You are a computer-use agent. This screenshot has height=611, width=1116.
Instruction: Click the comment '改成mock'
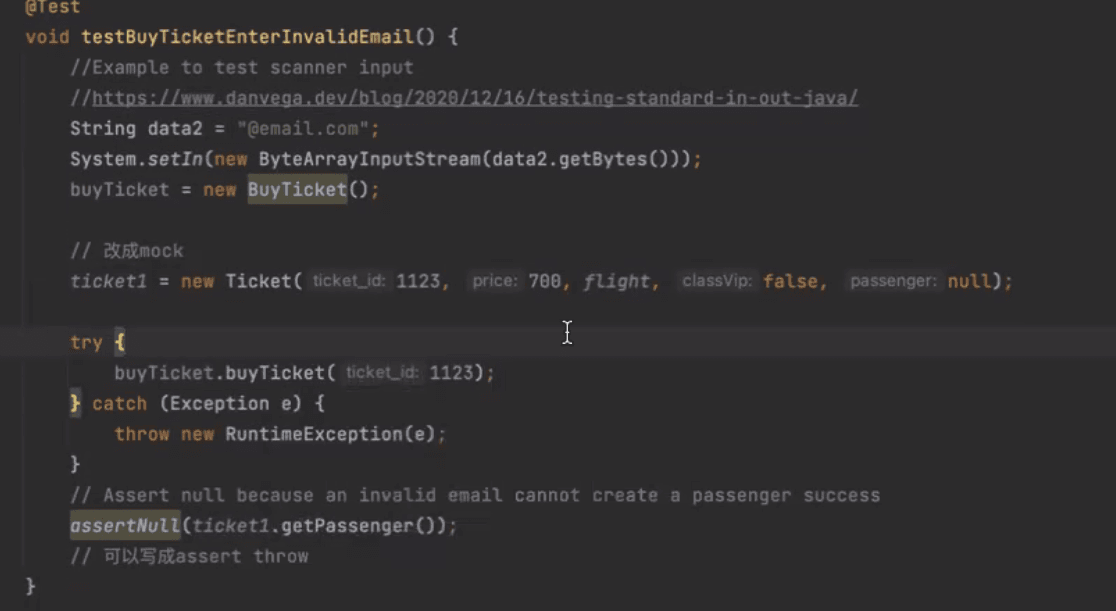point(127,251)
